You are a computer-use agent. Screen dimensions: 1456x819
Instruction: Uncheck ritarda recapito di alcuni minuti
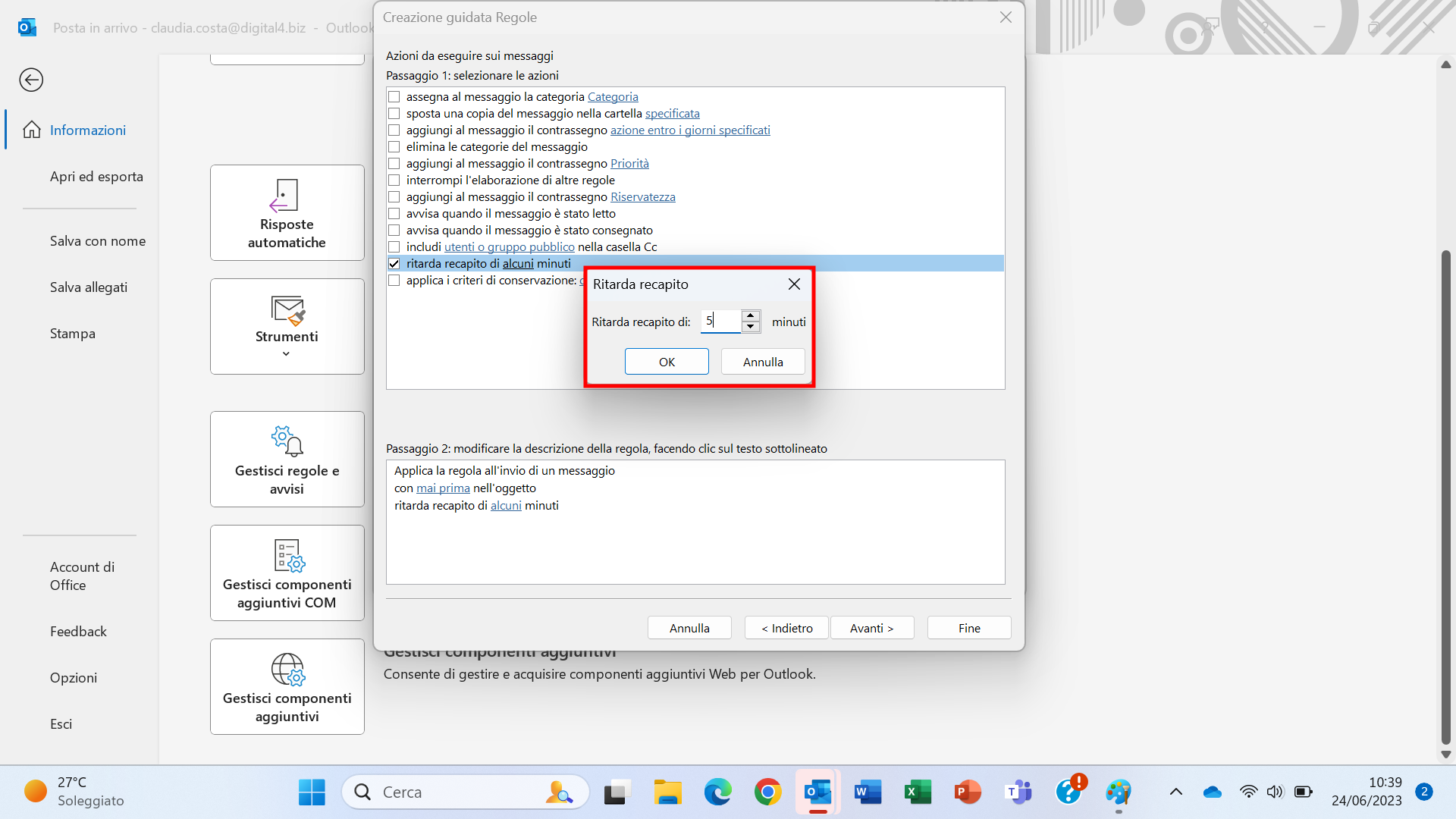pyautogui.click(x=394, y=263)
